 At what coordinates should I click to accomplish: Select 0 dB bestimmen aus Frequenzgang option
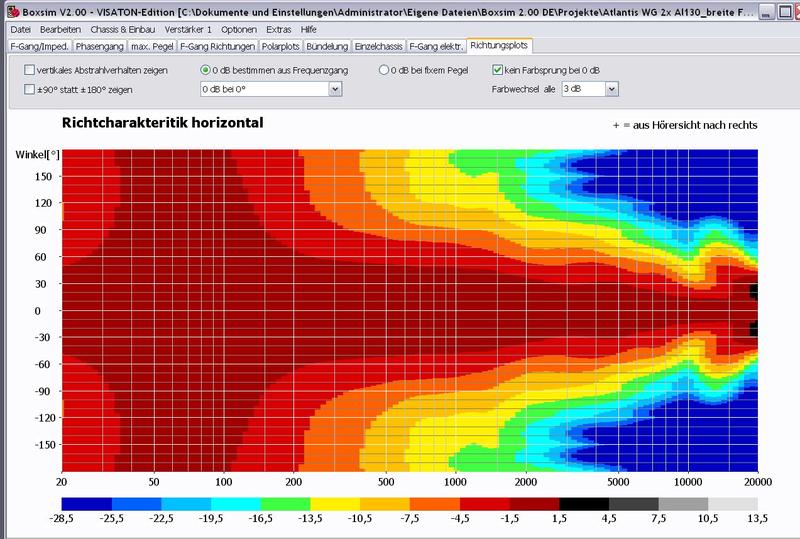coord(205,71)
